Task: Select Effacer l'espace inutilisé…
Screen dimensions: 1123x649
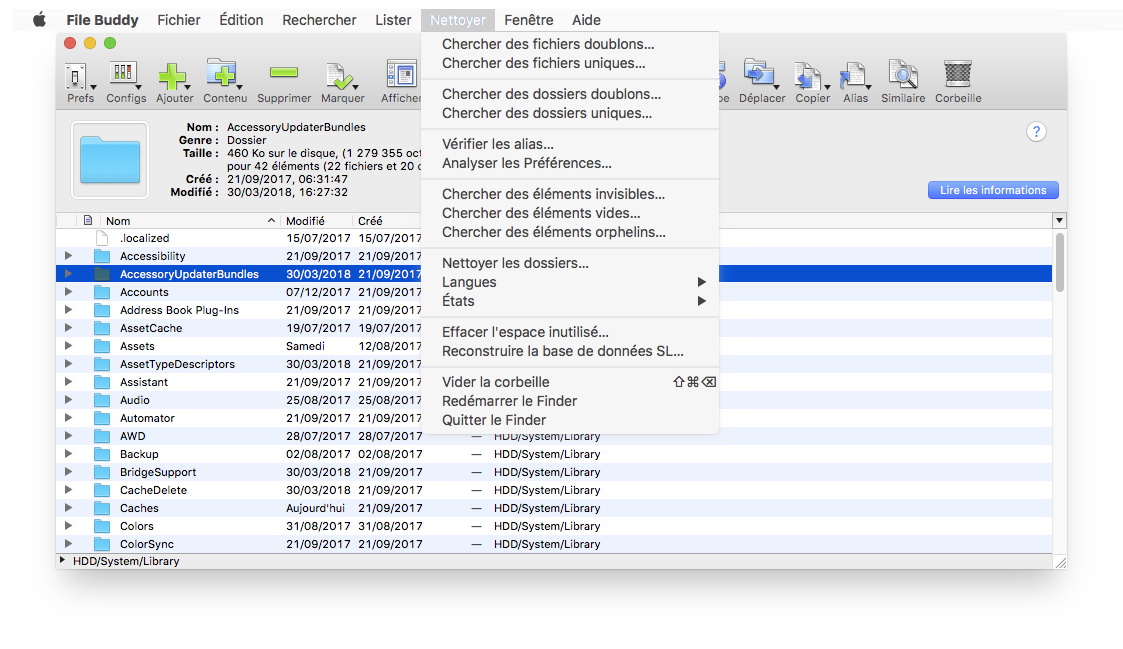Action: click(x=570, y=332)
